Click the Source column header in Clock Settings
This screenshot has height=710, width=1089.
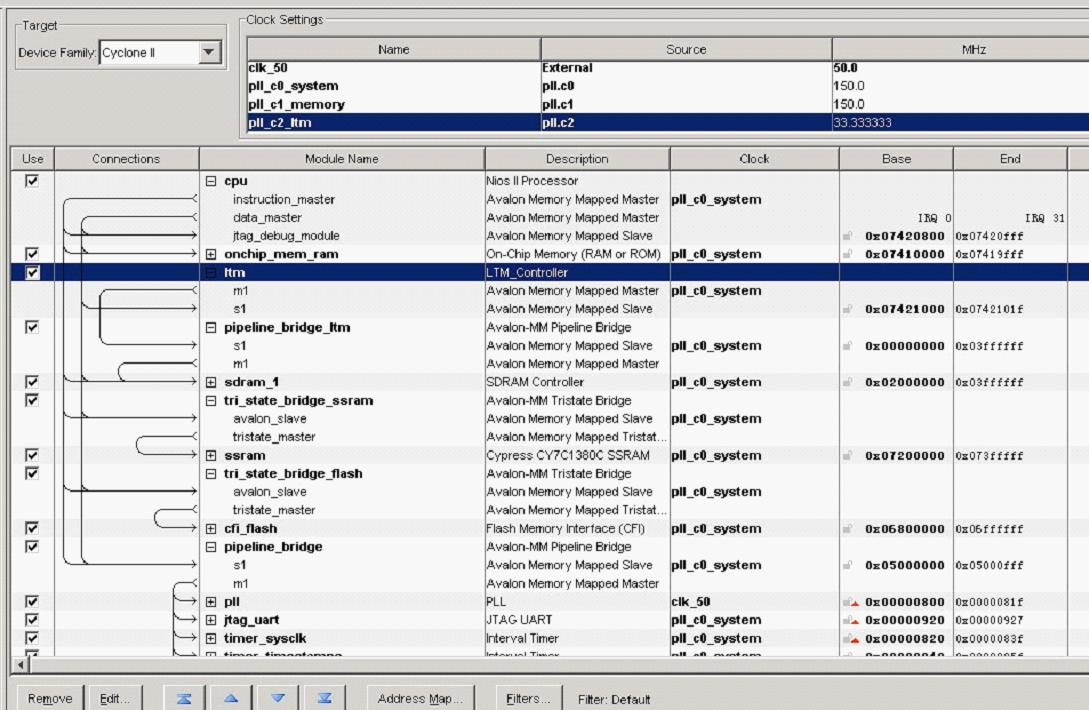tap(686, 49)
